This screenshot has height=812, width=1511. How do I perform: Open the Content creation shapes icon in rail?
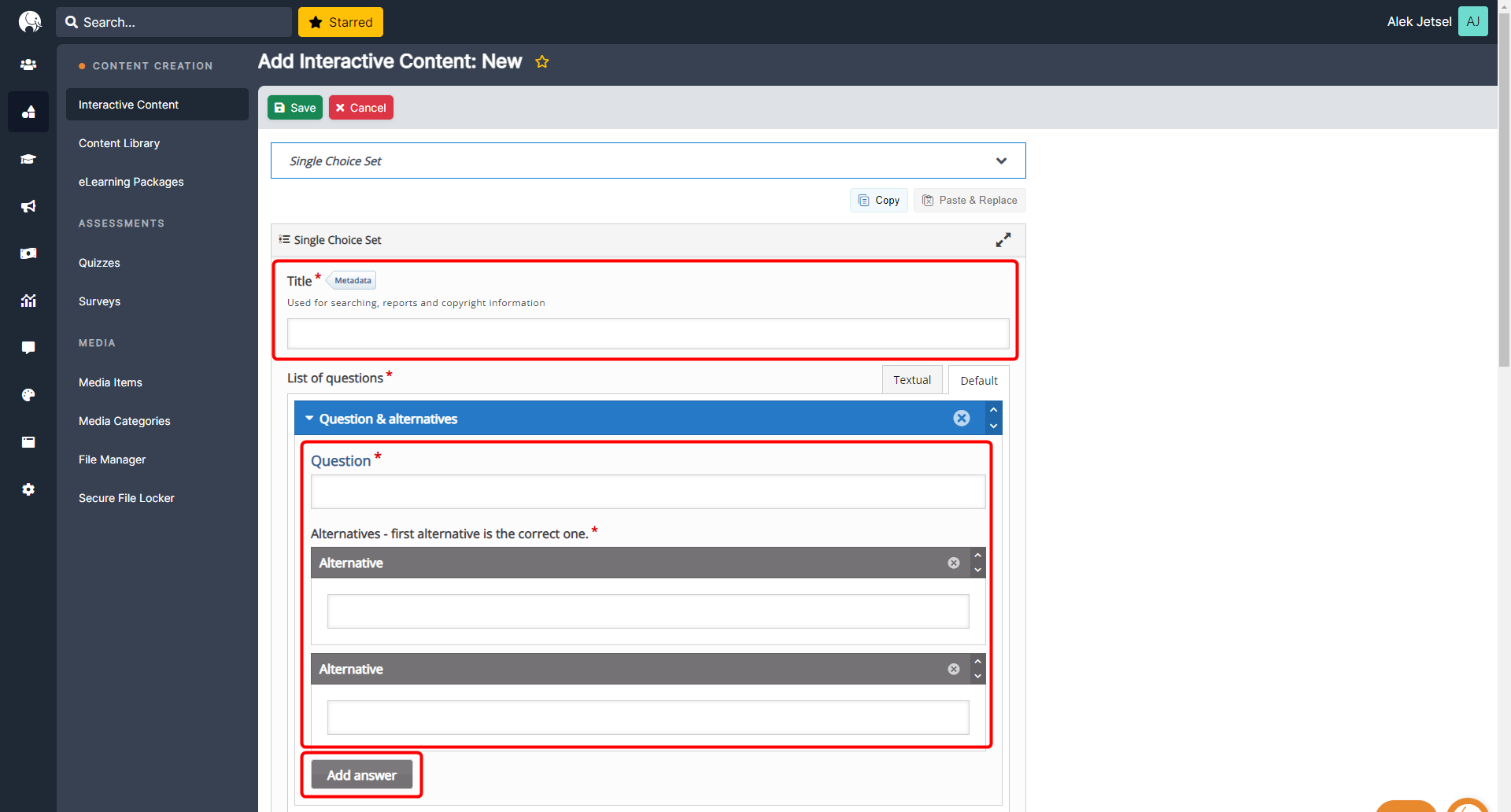(28, 112)
